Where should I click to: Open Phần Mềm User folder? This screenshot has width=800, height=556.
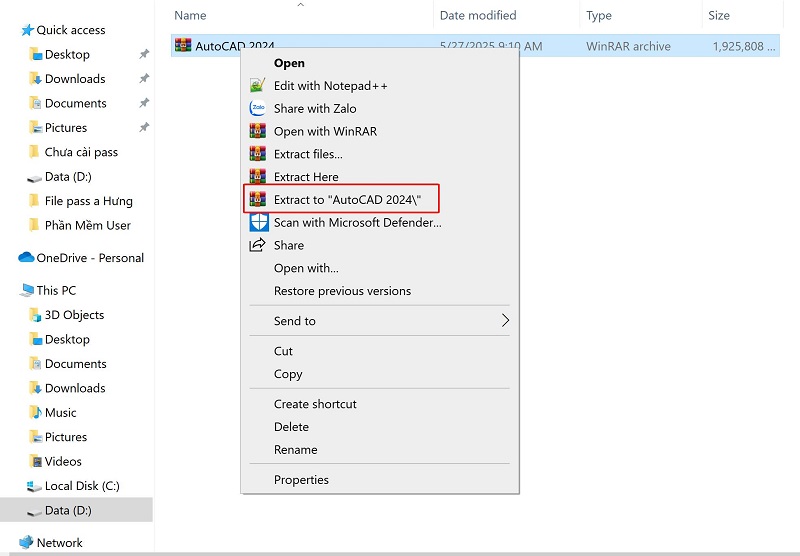pyautogui.click(x=87, y=225)
